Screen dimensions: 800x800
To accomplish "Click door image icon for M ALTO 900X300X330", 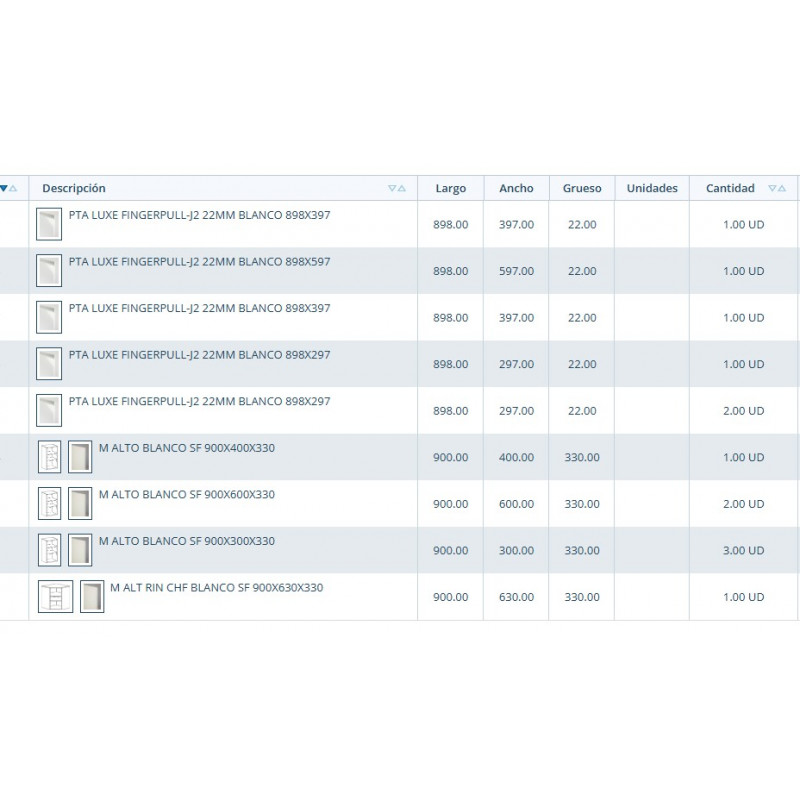I will tap(80, 550).
